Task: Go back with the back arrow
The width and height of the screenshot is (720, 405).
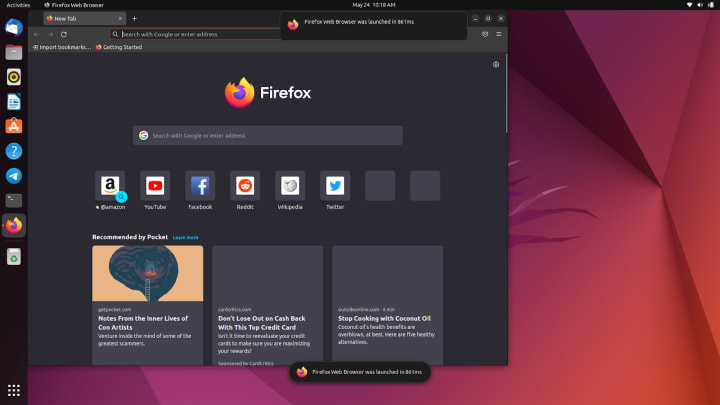Action: (x=37, y=34)
